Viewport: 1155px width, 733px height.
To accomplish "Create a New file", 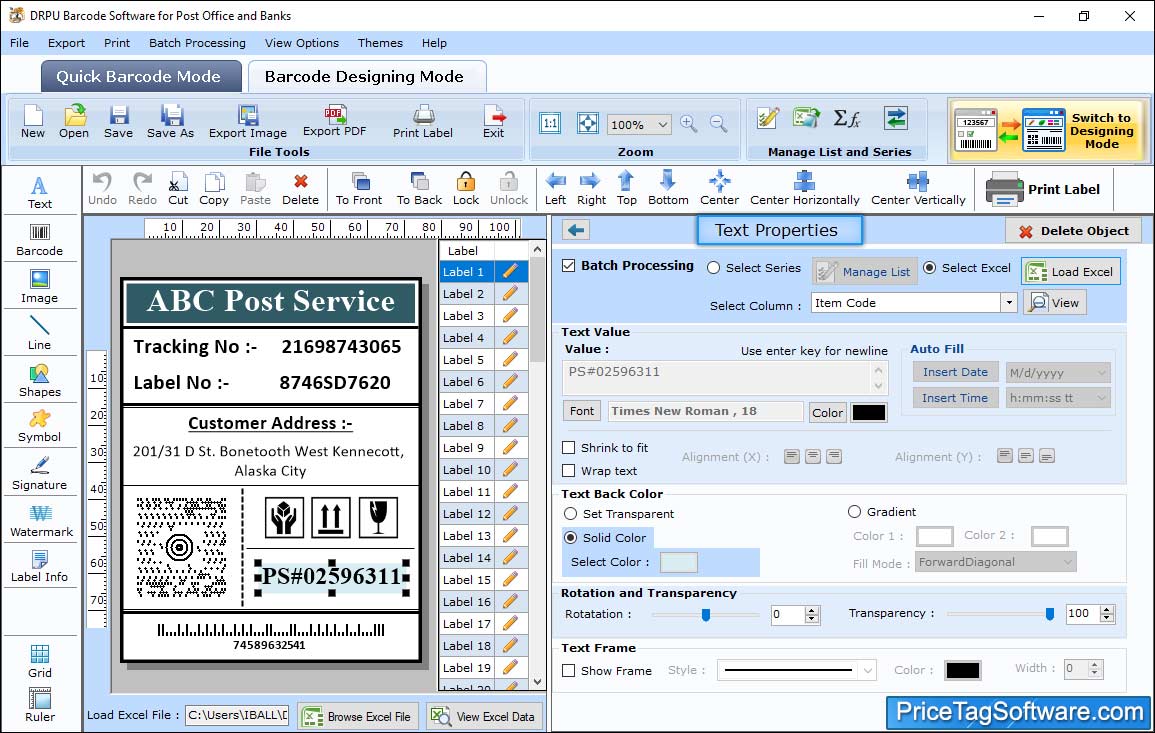I will (33, 122).
